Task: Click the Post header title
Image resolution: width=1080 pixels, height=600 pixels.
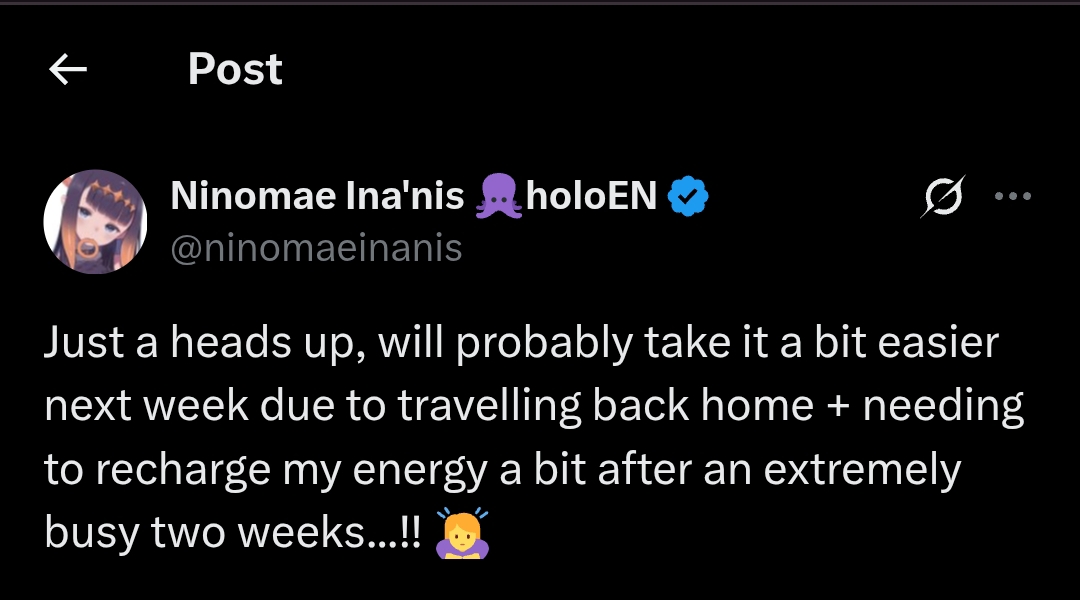Action: pos(235,70)
